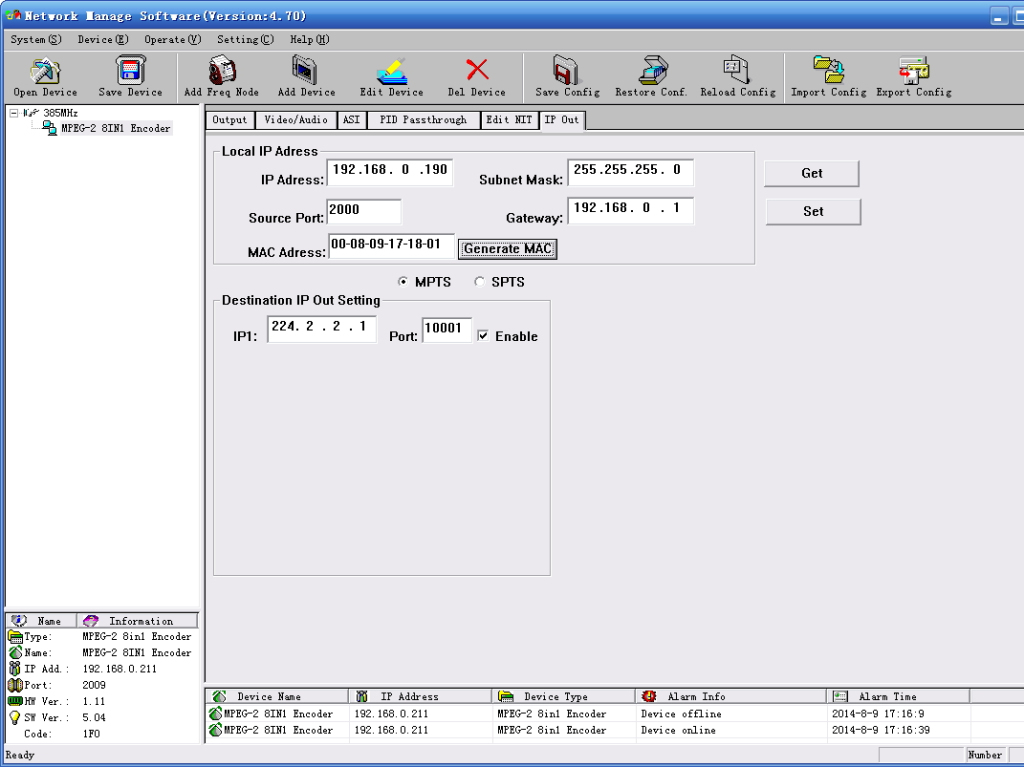Click the Set button
Viewport: 1024px width, 767px height.
(813, 211)
